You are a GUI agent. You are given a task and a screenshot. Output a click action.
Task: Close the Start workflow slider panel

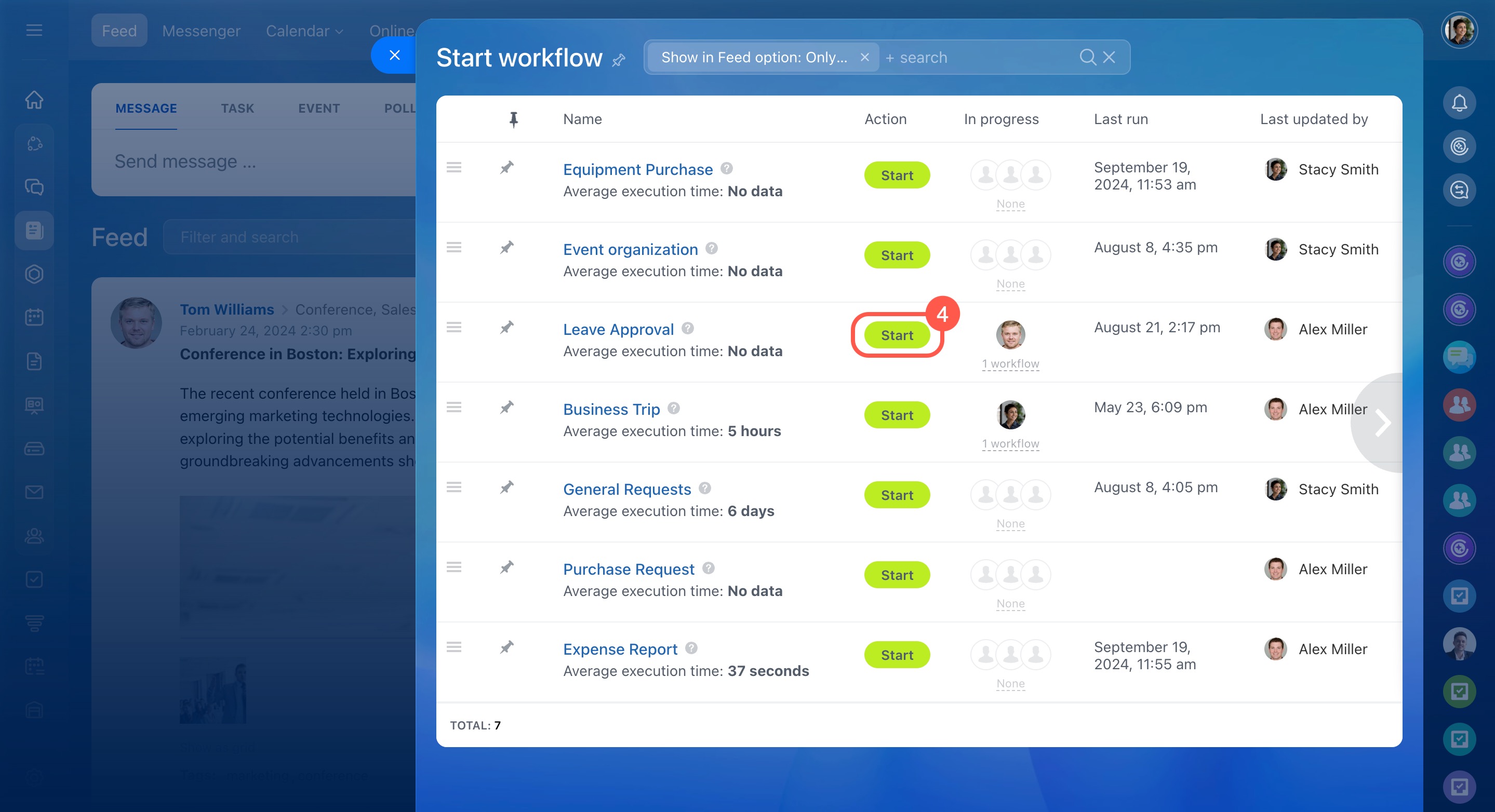[x=395, y=55]
